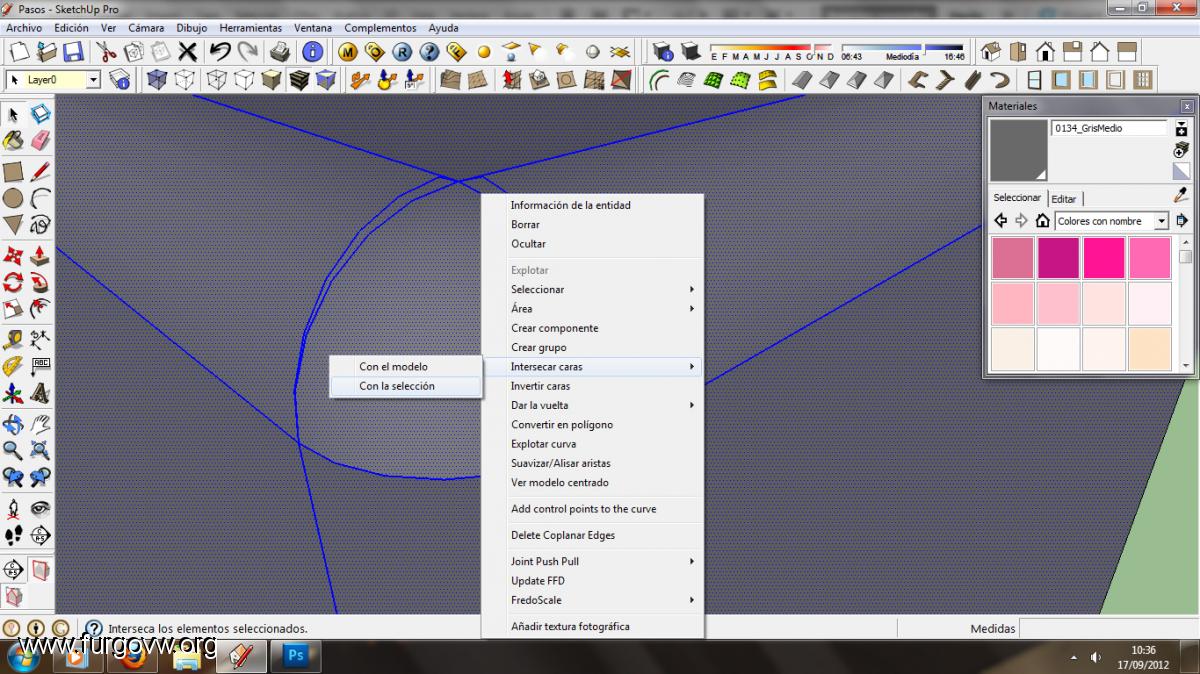Undo the last action
This screenshot has width=1200, height=674.
(x=220, y=52)
